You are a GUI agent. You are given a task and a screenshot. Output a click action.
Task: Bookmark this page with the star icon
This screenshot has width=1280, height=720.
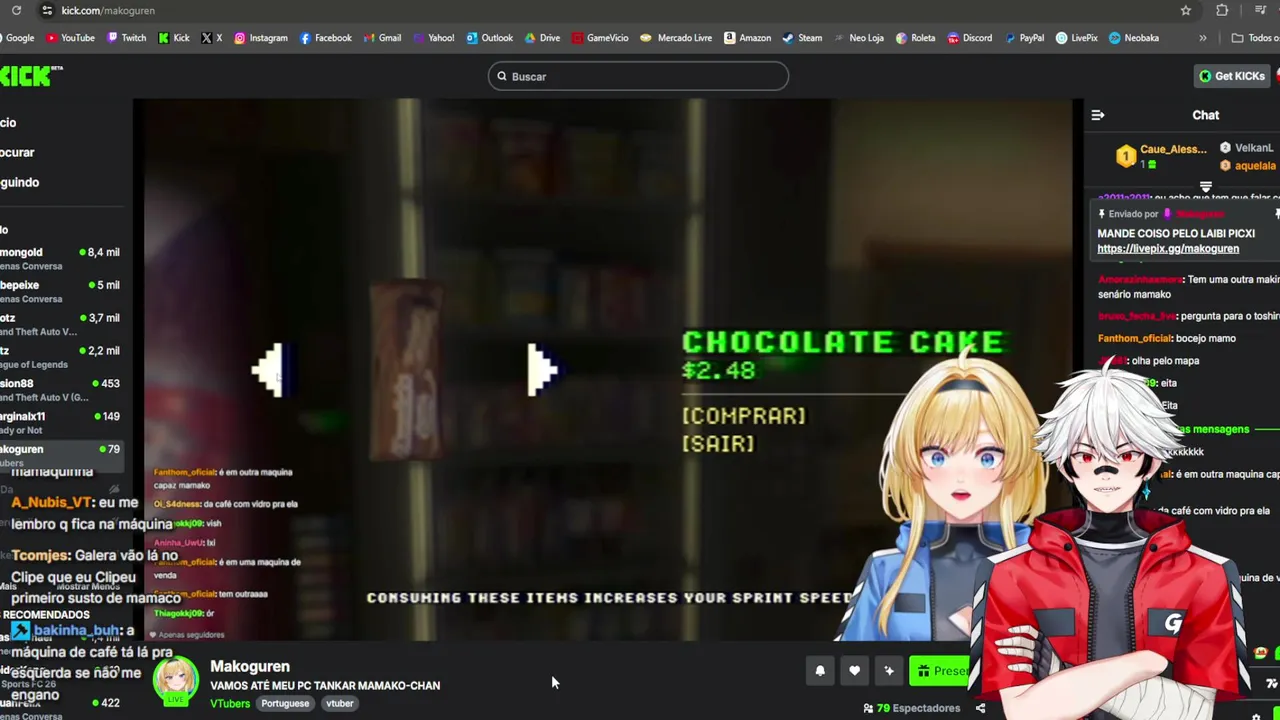(x=1186, y=10)
